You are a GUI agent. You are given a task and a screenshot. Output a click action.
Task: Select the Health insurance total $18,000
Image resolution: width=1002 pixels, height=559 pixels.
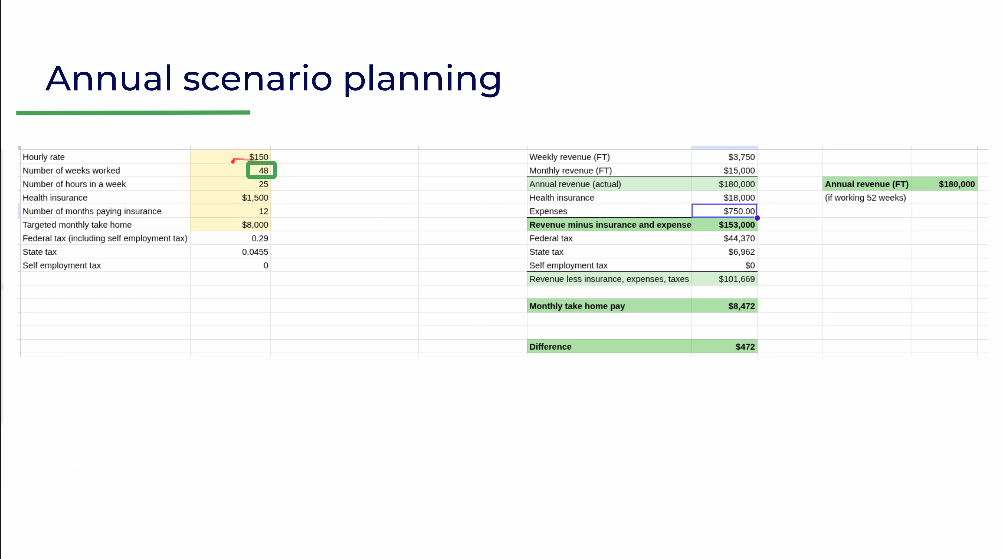[724, 197]
